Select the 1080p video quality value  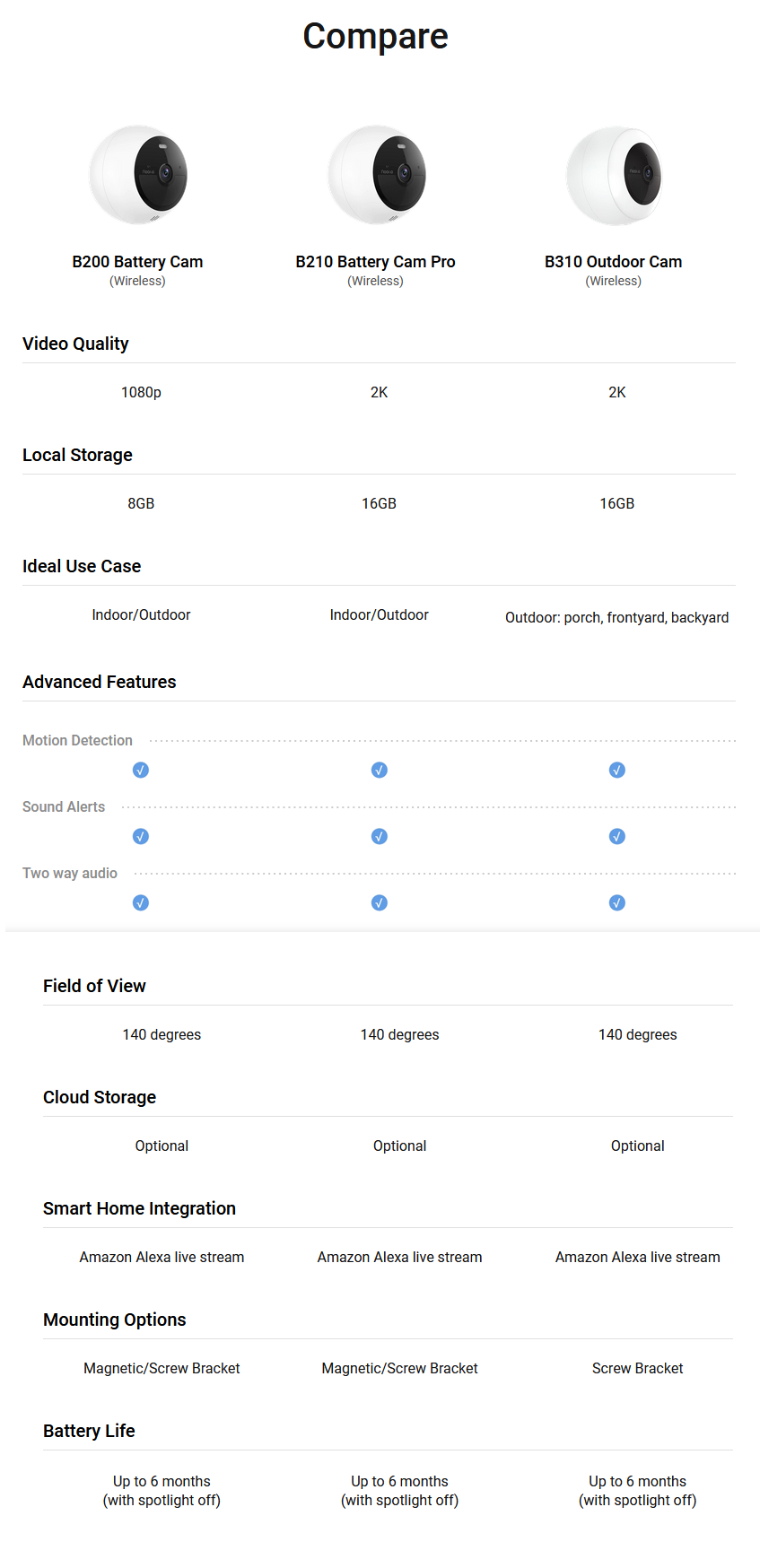tap(141, 392)
